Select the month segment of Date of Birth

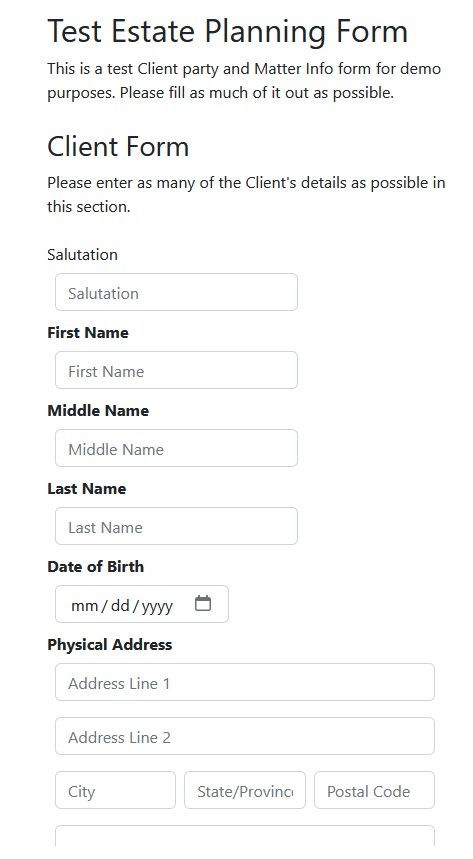84,605
